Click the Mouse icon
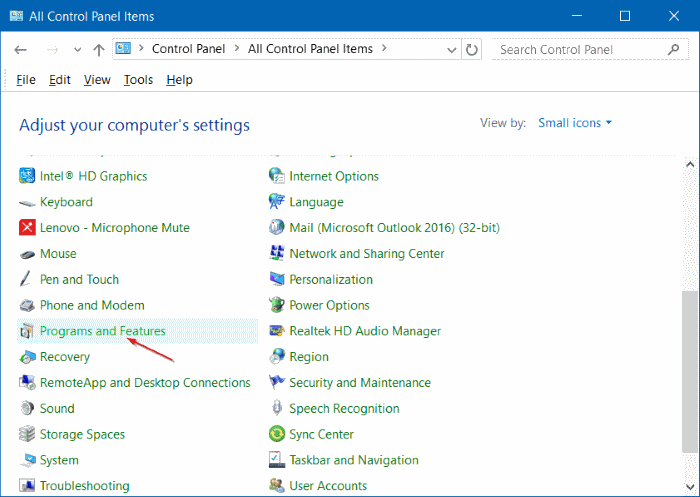 27,255
